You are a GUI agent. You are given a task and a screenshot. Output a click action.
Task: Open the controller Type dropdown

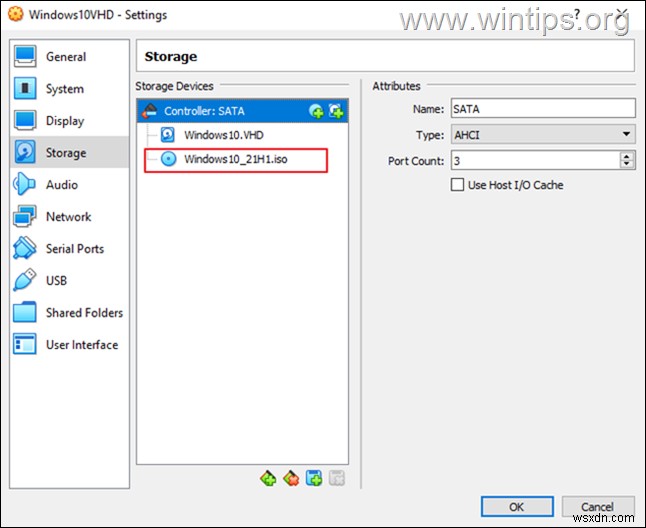coord(543,134)
